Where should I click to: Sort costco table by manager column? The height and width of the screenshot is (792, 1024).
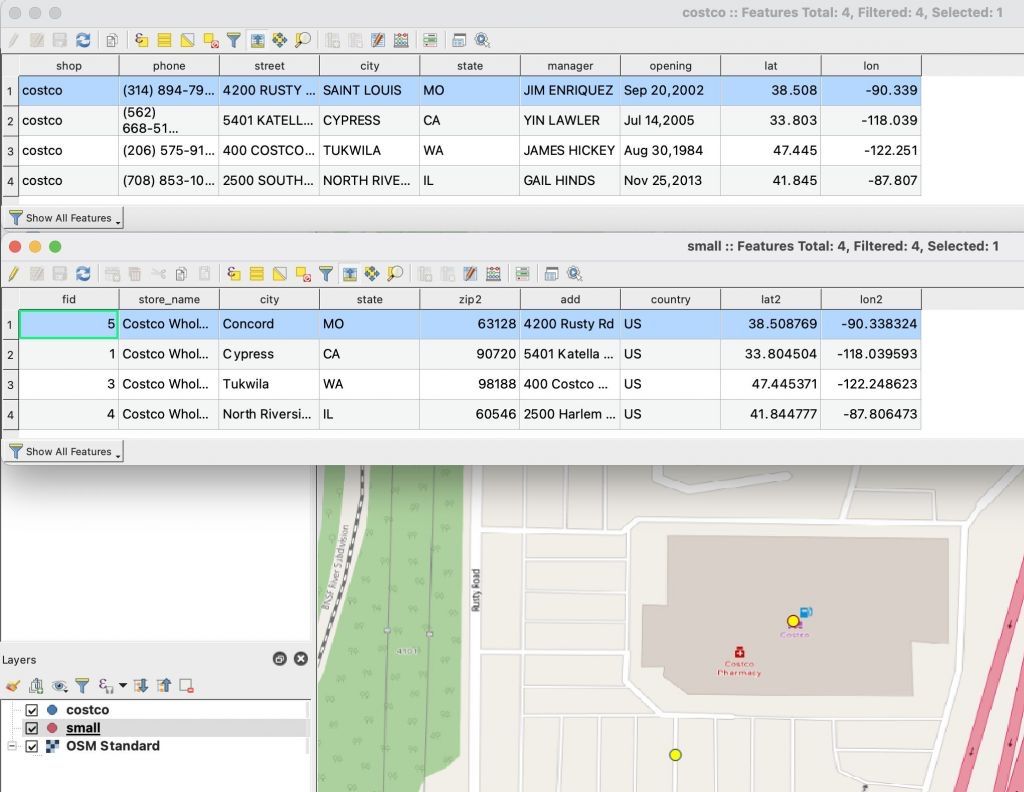[570, 65]
